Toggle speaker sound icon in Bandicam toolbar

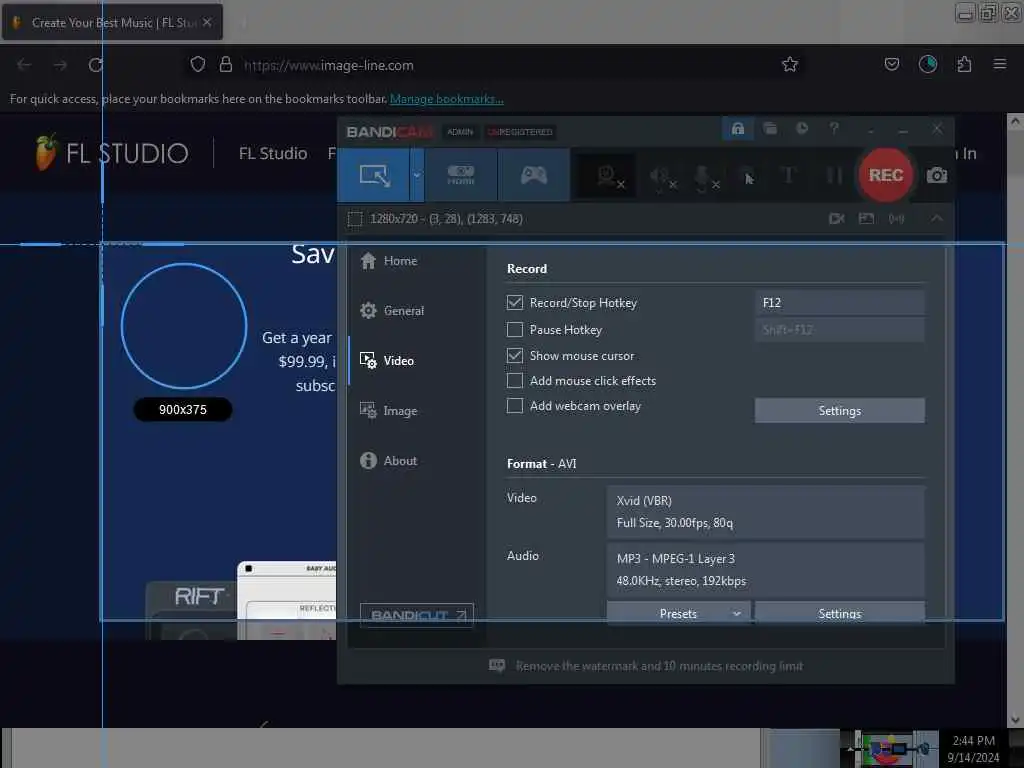pyautogui.click(x=661, y=176)
